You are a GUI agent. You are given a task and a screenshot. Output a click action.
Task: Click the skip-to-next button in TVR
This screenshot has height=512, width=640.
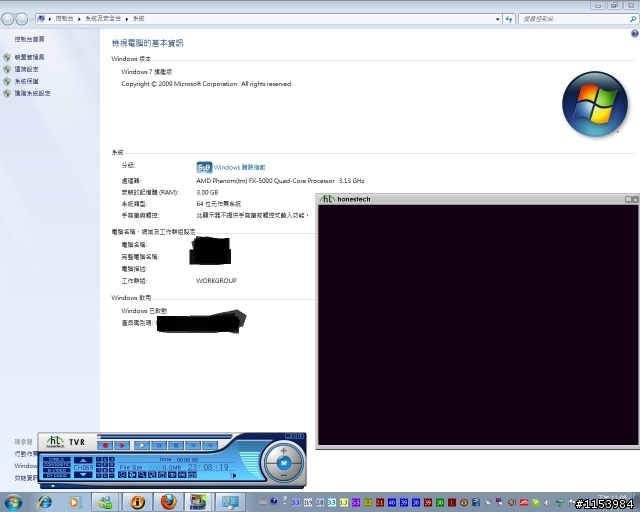[210, 445]
